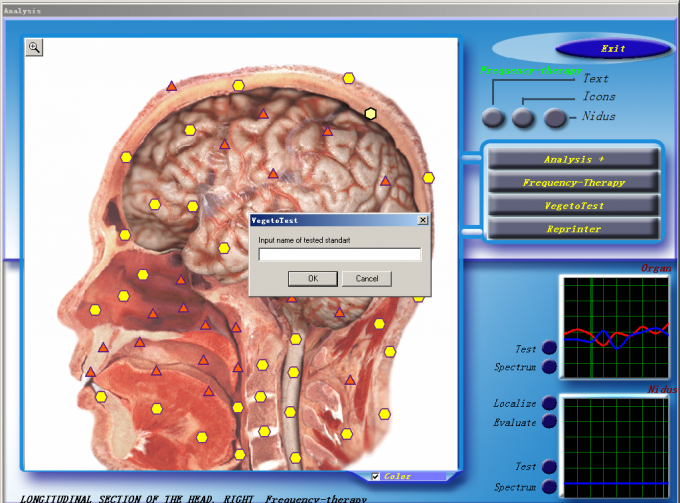Select the triangle marker in the rear neck muscles
The height and width of the screenshot is (503, 680).
coord(350,380)
